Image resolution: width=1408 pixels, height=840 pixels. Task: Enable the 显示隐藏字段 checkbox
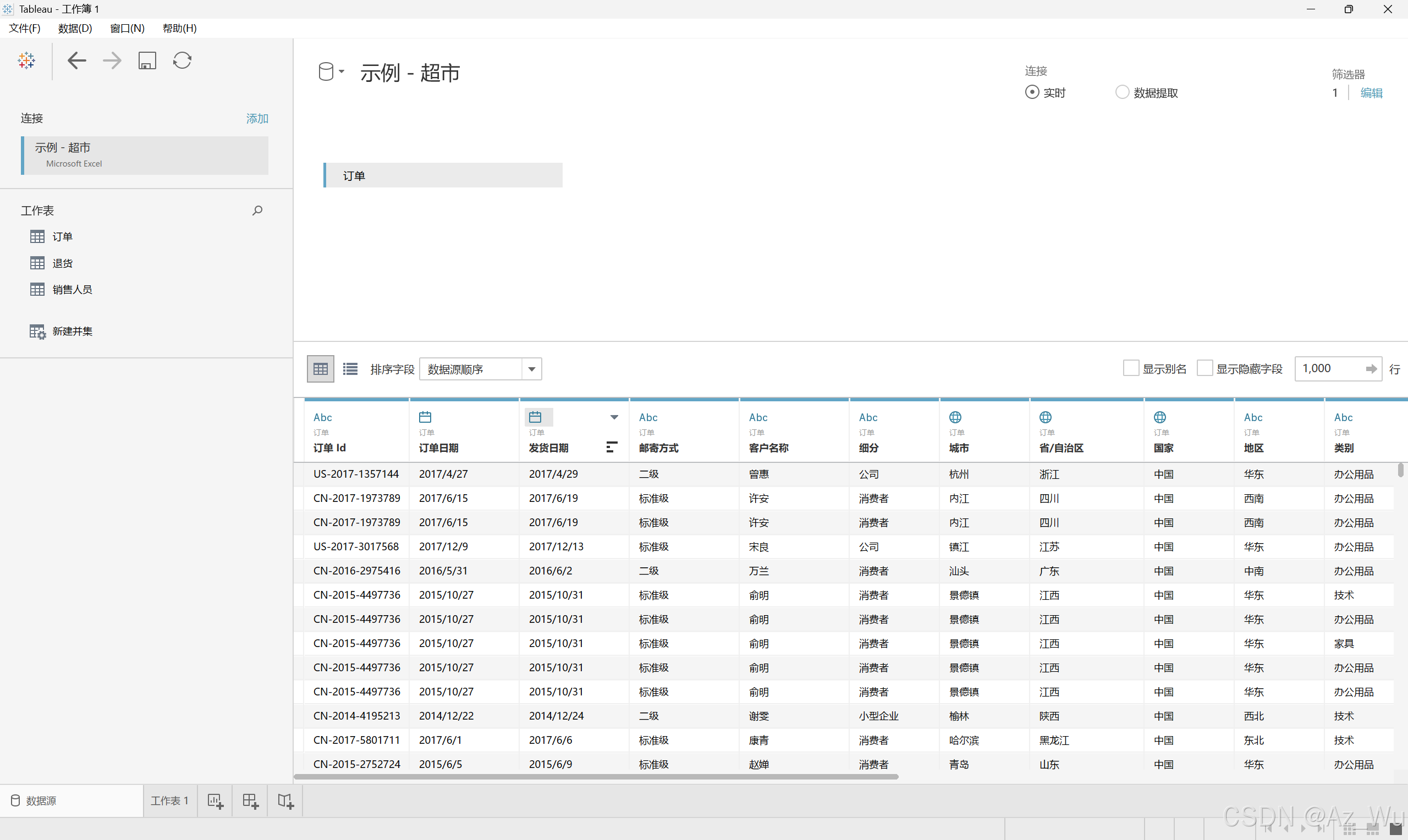(x=1204, y=368)
